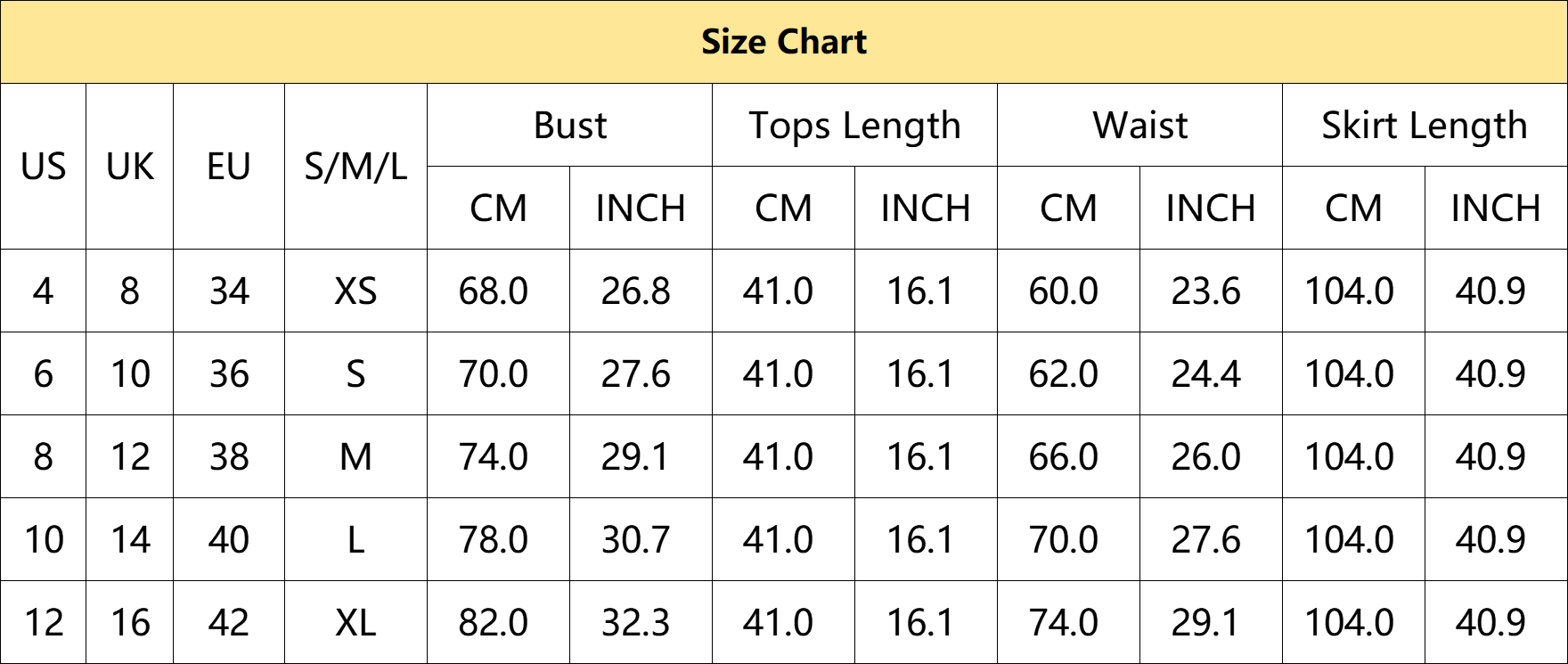Click the Size Chart title banner
1568x664 pixels.
784,42
